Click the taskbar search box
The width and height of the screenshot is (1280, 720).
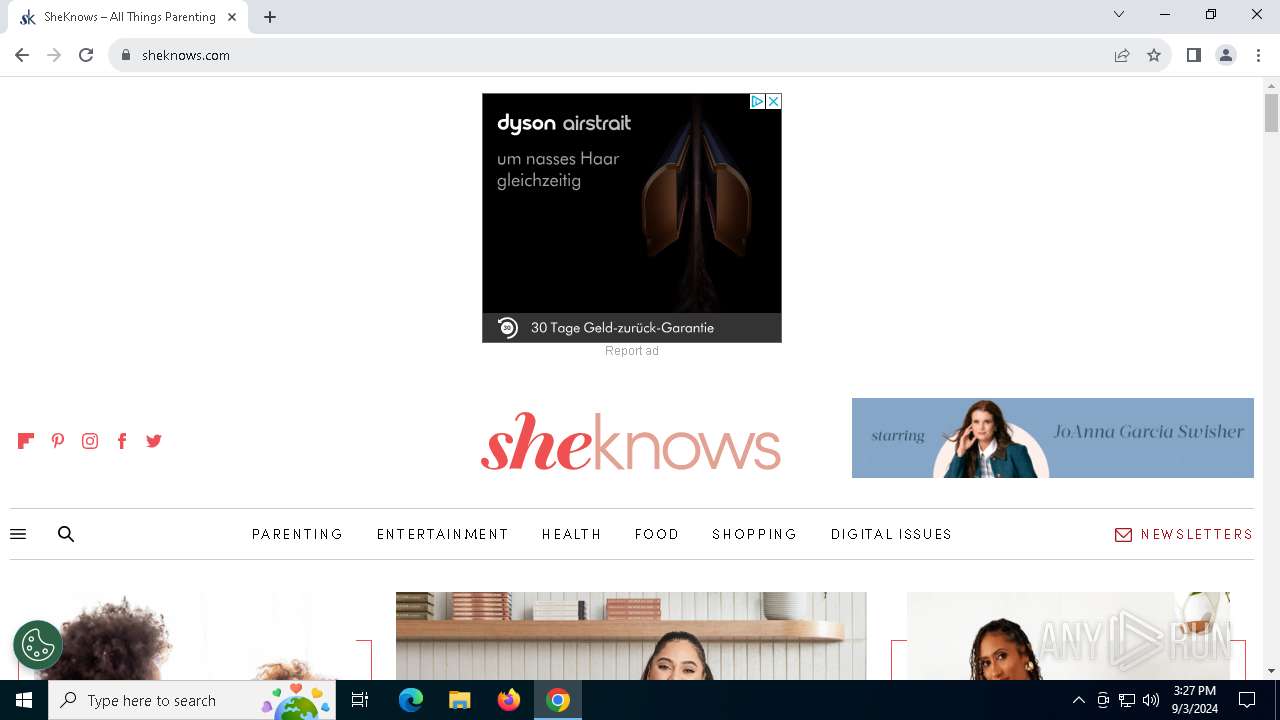192,700
